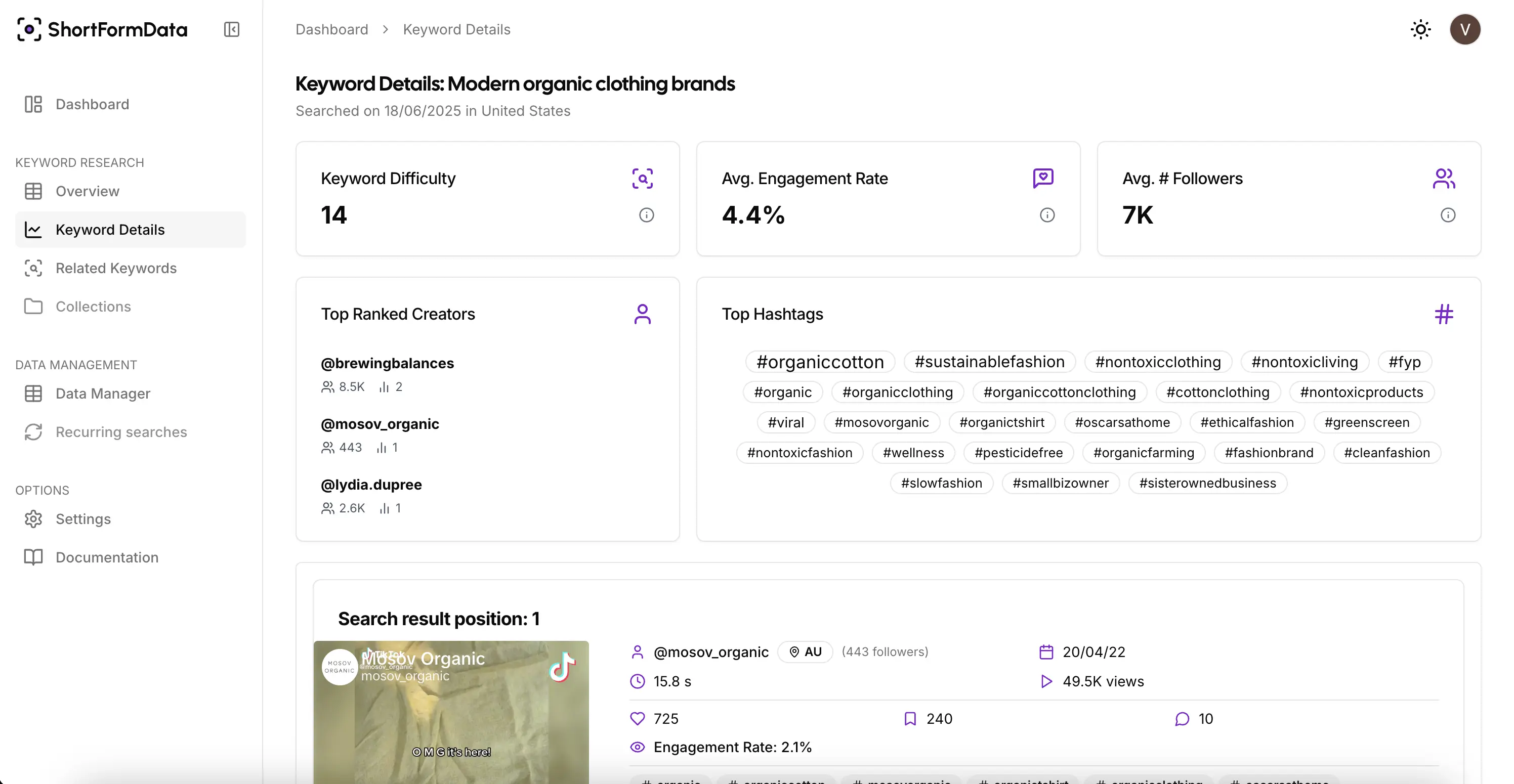Switch to the Related Keywords section
This screenshot has height=784, width=1514.
116,268
